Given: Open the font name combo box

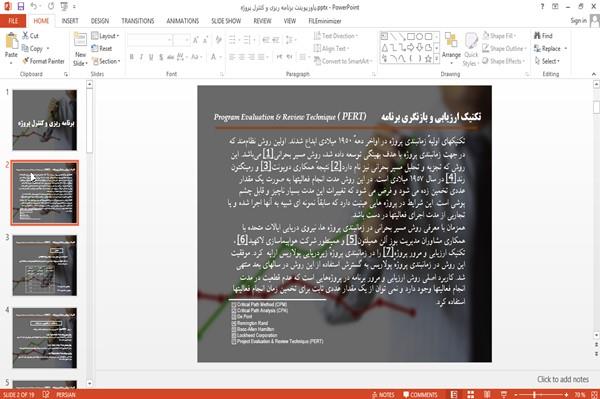Looking at the screenshot, I should (149, 40).
